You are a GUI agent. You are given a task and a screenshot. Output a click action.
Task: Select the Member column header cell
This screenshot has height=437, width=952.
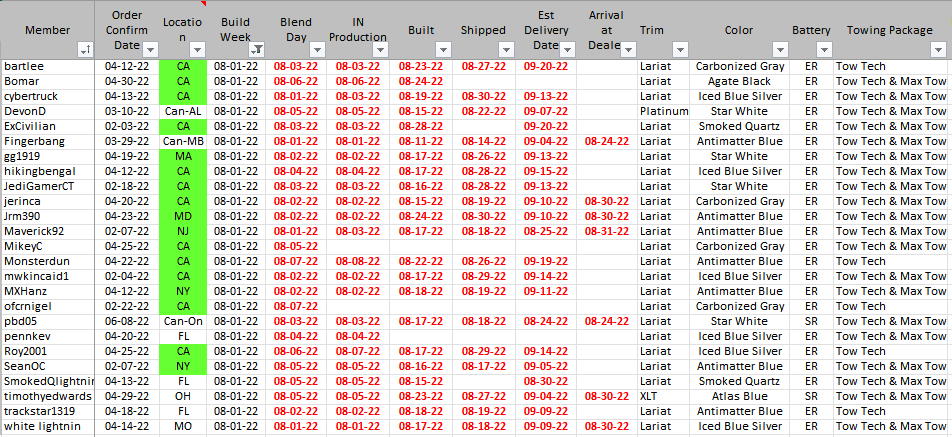tap(40, 30)
